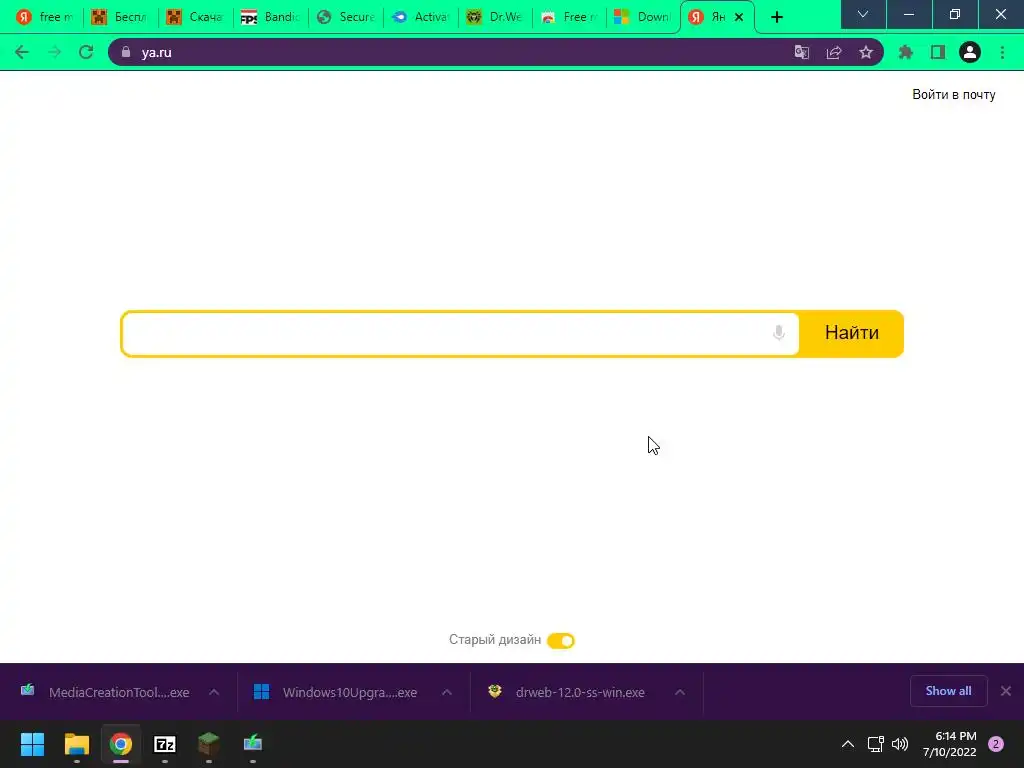Bookmark this page with the star icon
Screen dimensions: 1024x768
866,52
